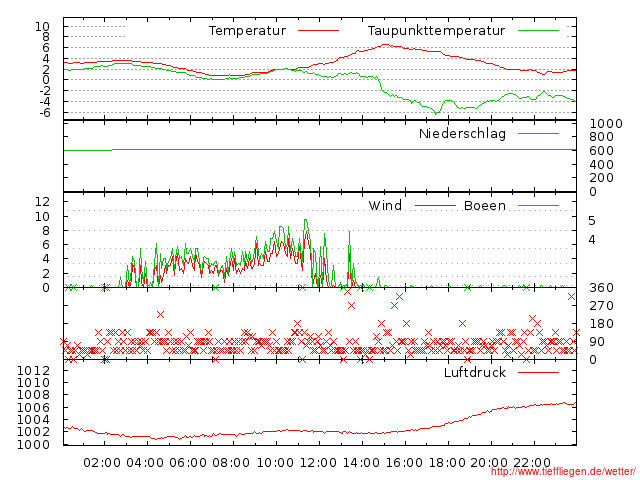The width and height of the screenshot is (640, 480).
Task: Click the 200 precipitation axis value
Action: pyautogui.click(x=602, y=178)
